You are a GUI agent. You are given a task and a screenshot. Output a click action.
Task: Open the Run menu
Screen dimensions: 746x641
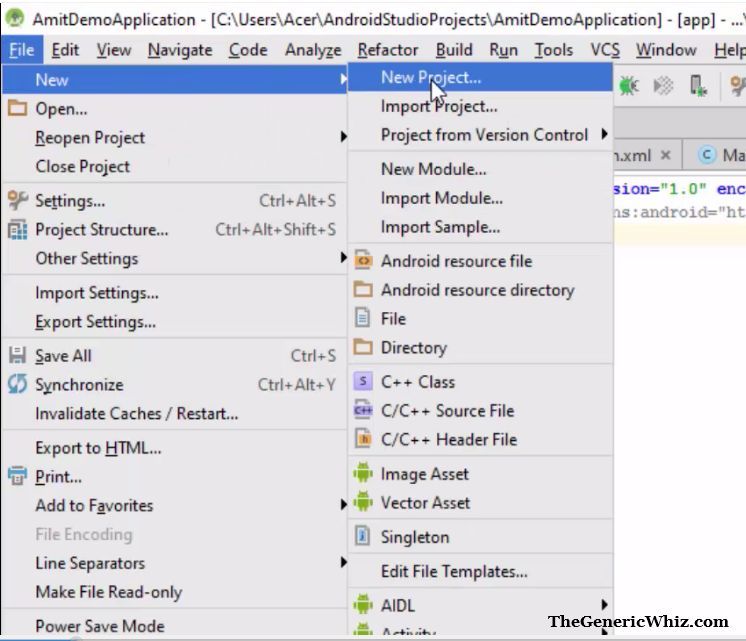503,50
